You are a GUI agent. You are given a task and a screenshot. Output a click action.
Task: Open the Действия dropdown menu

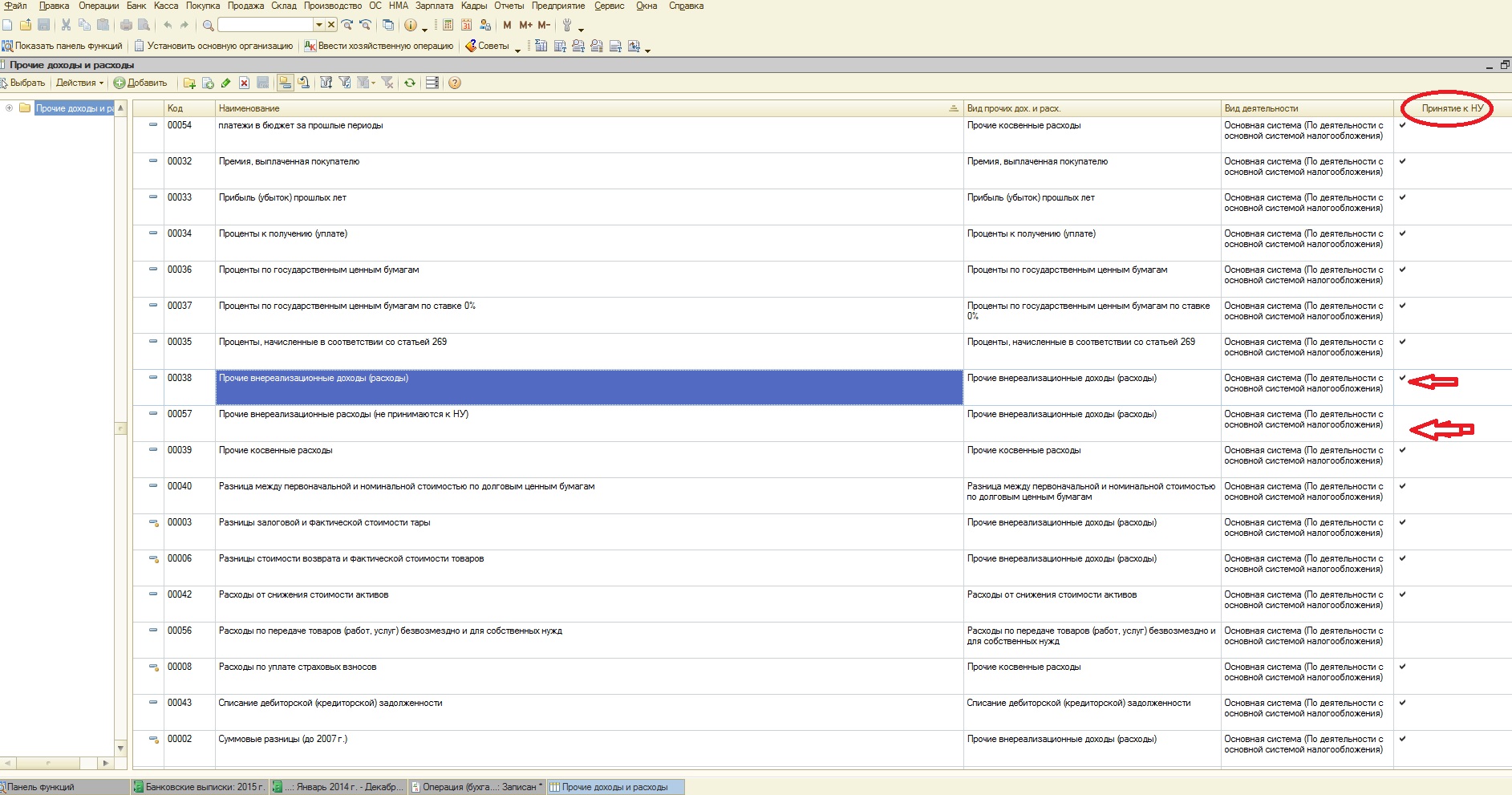[x=79, y=83]
